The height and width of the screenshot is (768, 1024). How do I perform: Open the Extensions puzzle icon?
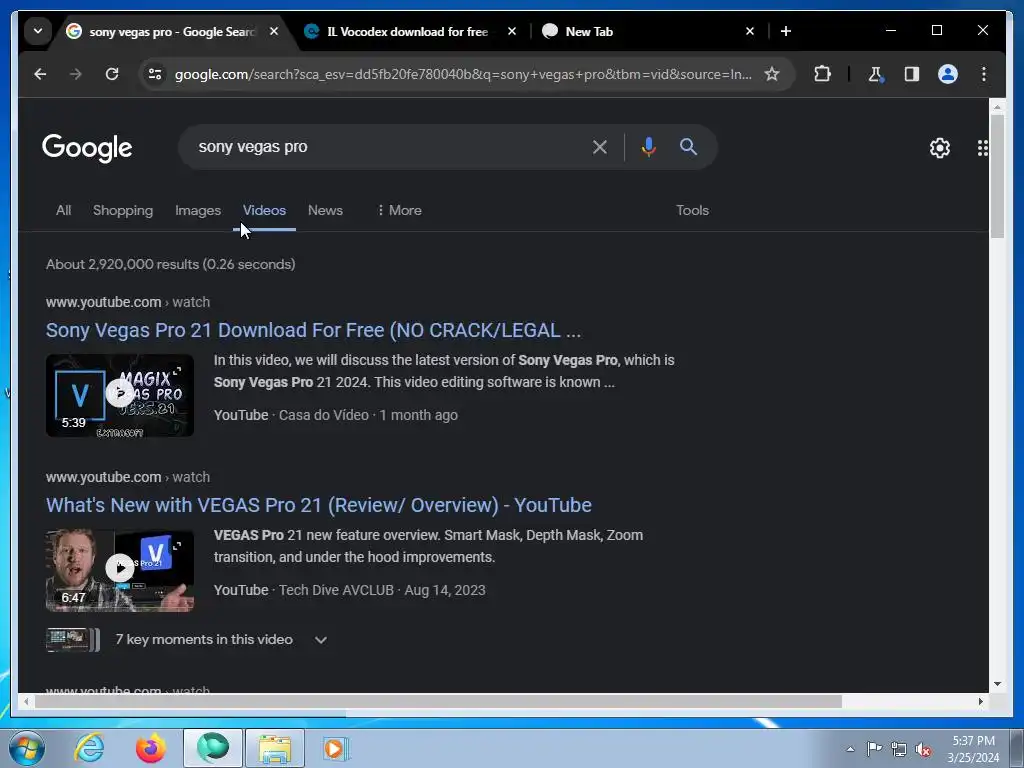click(x=822, y=74)
